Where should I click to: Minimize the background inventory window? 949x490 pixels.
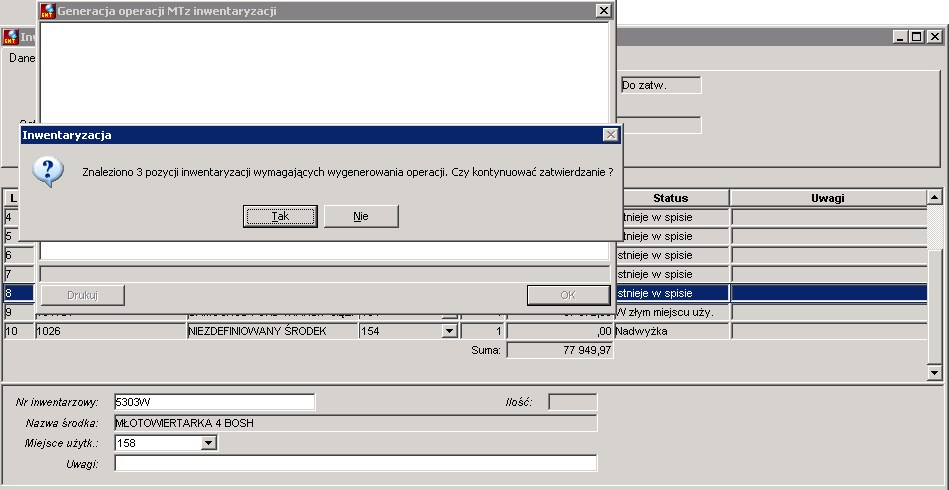coord(900,37)
